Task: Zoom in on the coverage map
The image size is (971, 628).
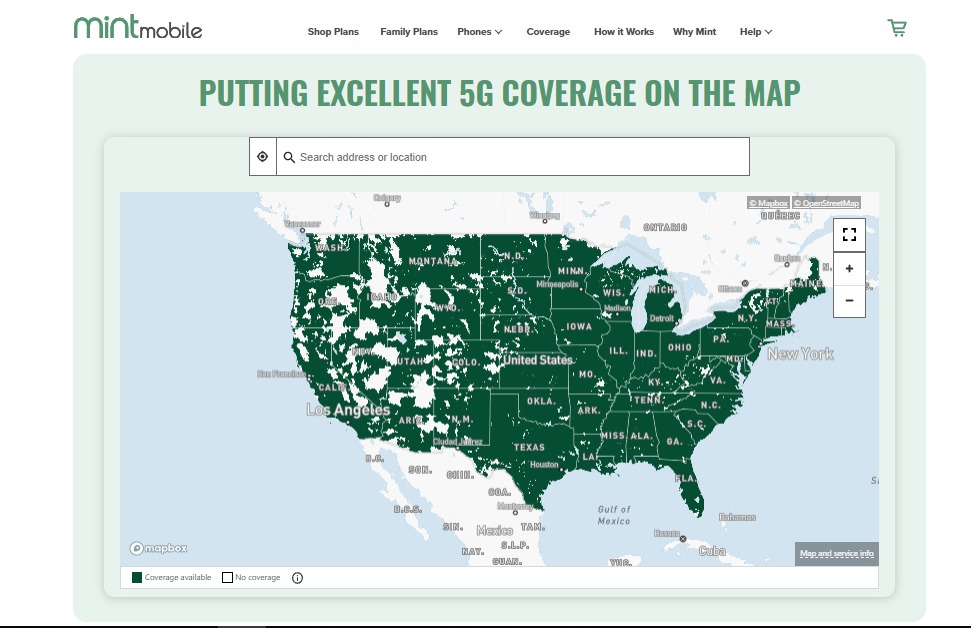Action: pyautogui.click(x=849, y=269)
